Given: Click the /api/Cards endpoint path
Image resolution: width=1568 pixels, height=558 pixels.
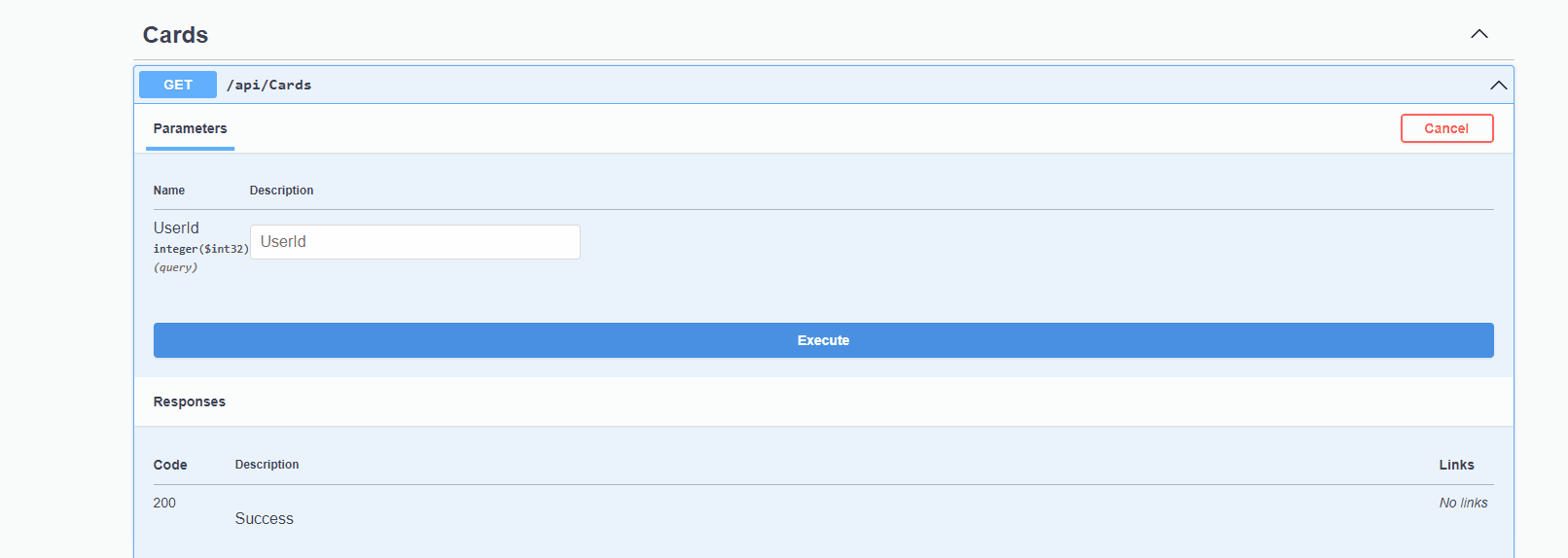Looking at the screenshot, I should [269, 85].
